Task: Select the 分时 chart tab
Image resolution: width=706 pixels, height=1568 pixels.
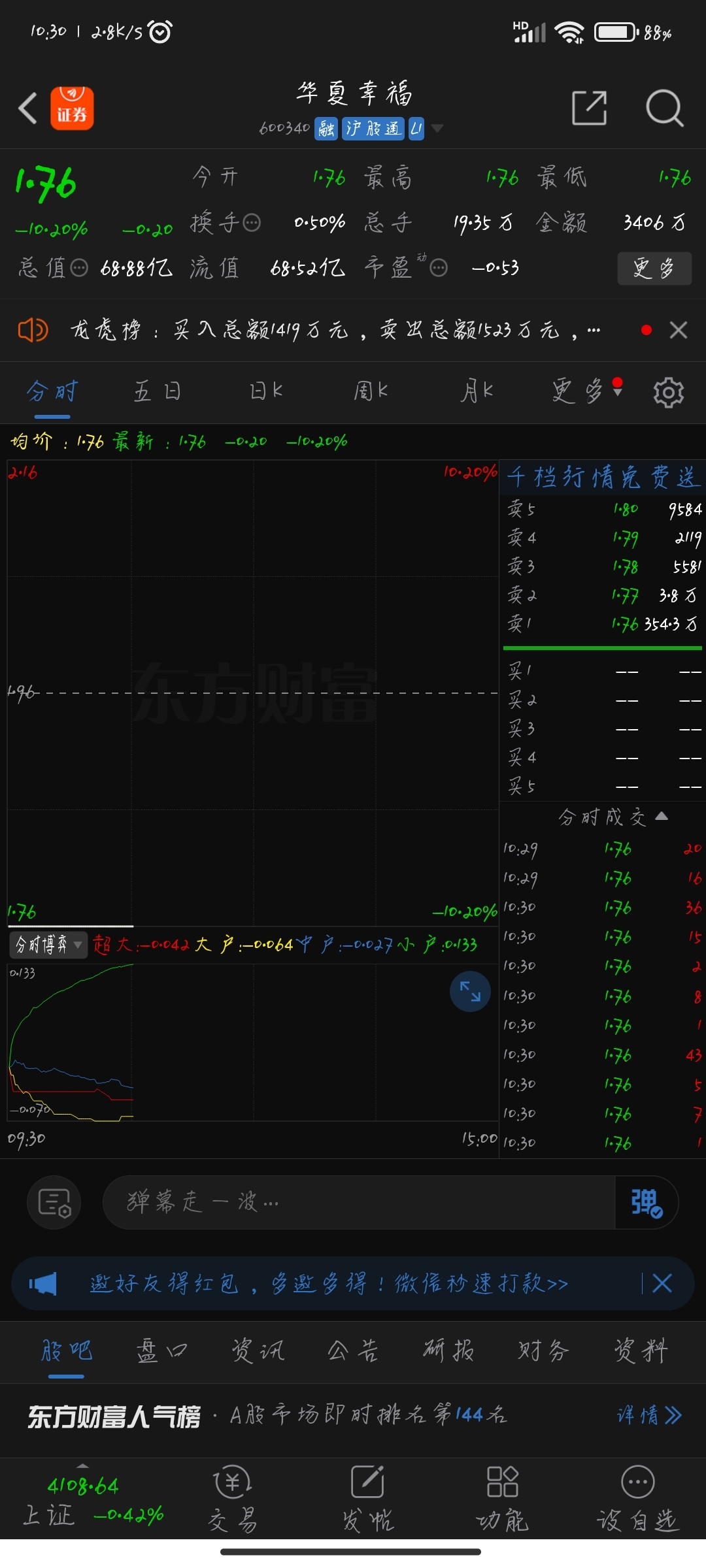Action: coord(52,391)
